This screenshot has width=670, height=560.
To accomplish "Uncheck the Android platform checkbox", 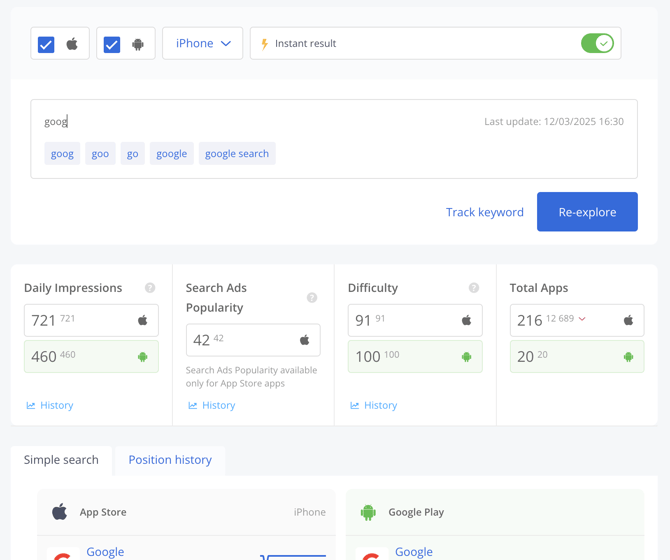I will pos(112,44).
